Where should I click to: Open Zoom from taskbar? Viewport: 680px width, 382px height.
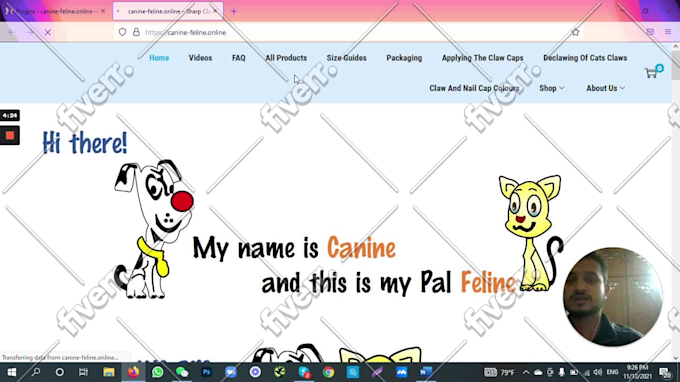(231, 372)
